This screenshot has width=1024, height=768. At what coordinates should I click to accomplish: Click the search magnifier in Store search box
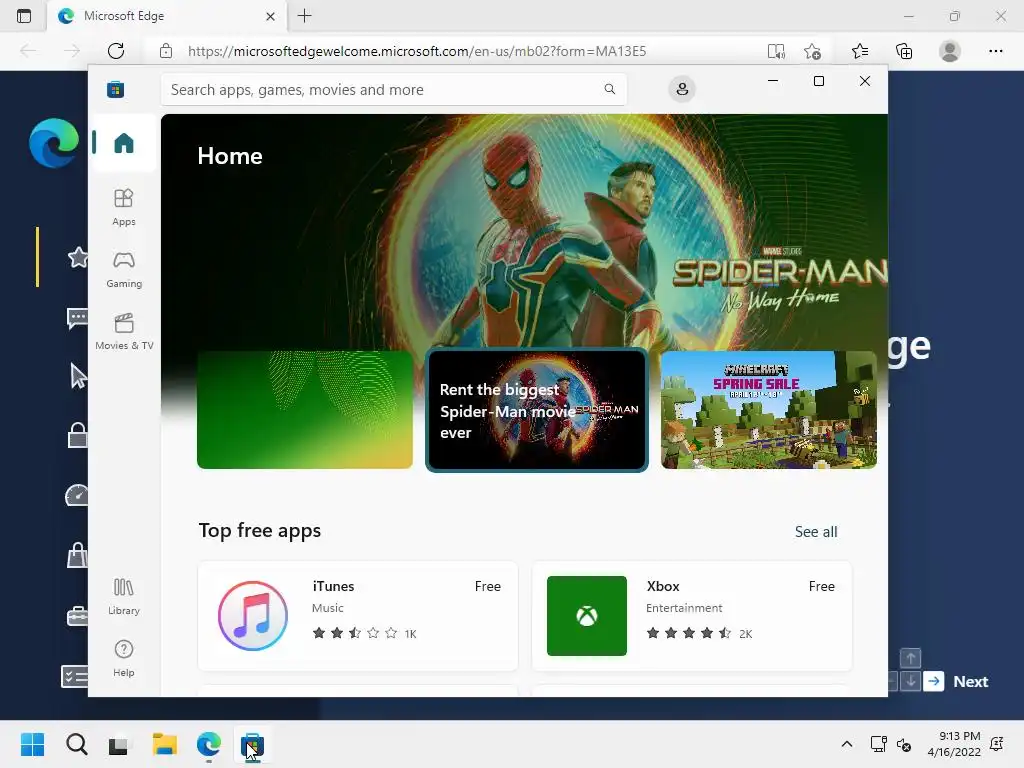click(x=609, y=89)
